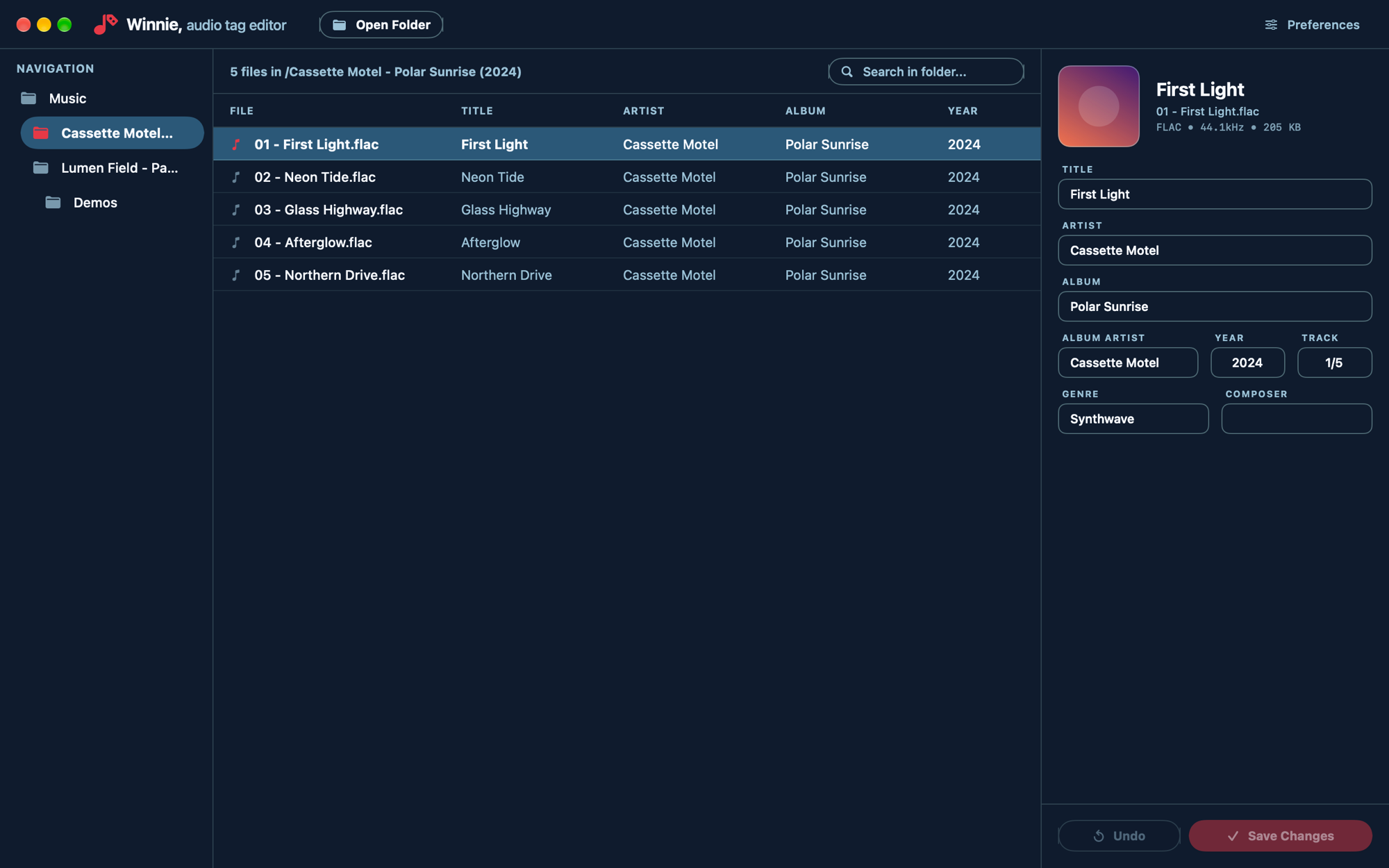The image size is (1389, 868).
Task: Click the empty Composer field
Action: 1296,419
